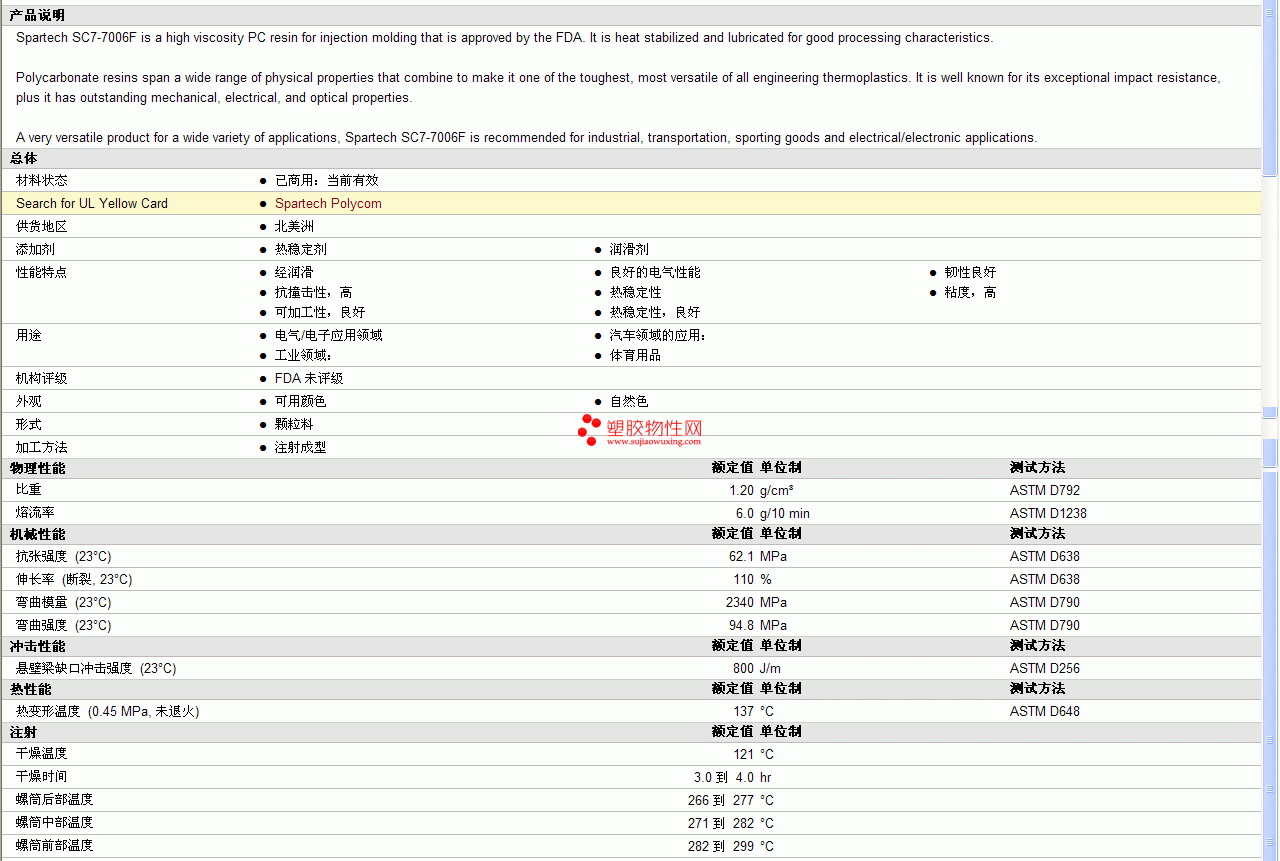The width and height of the screenshot is (1280, 861).
Task: Click the 韧性良好 feature entry
Action: (970, 272)
